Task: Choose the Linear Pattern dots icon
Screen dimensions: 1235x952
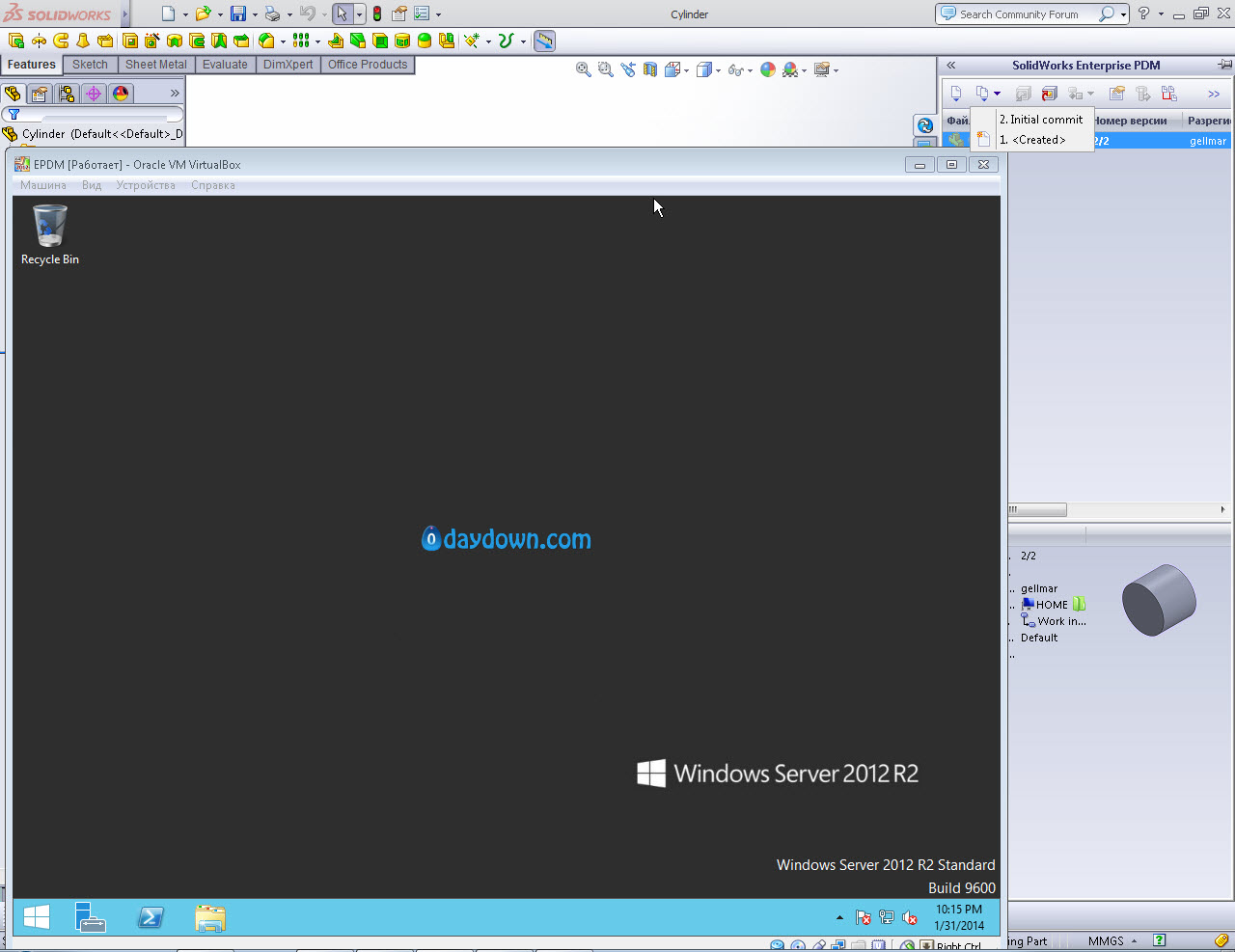Action: pyautogui.click(x=301, y=41)
